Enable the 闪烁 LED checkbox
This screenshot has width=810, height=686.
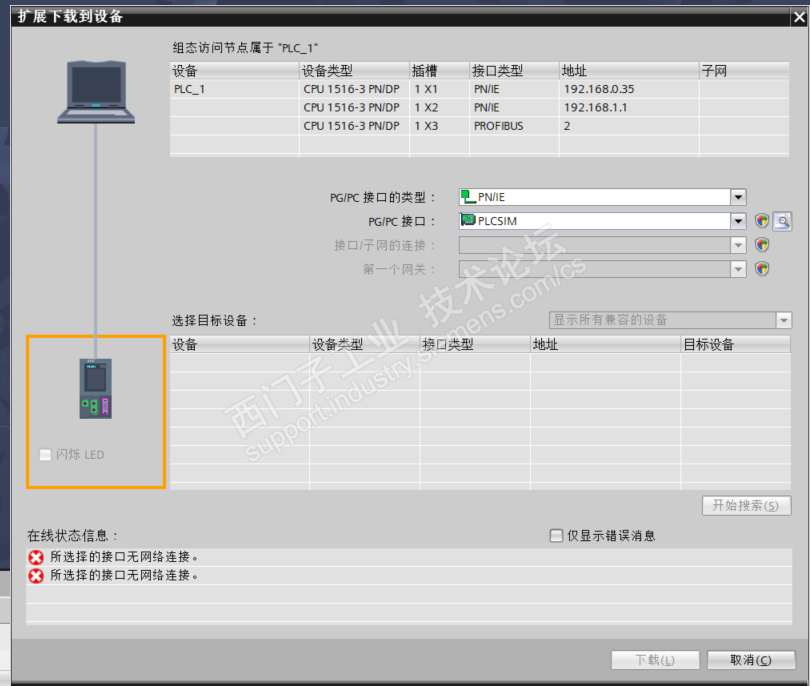point(45,455)
